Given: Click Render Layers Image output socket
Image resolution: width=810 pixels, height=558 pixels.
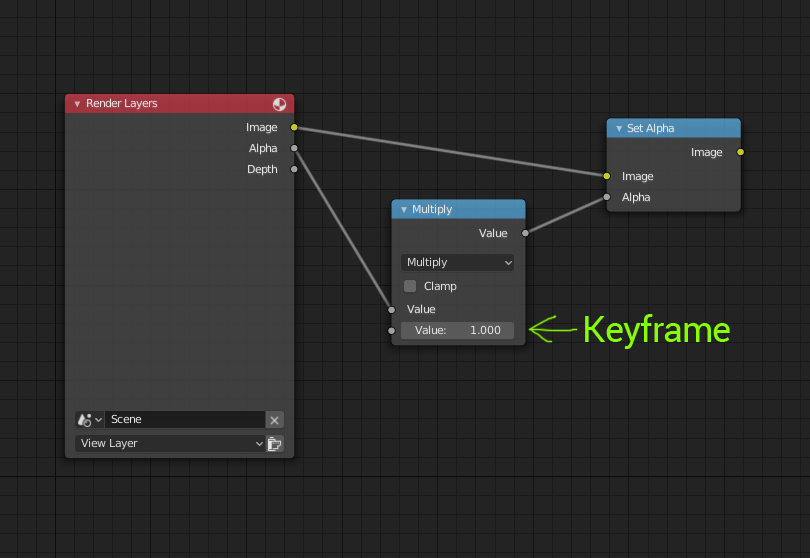Looking at the screenshot, I should 294,127.
